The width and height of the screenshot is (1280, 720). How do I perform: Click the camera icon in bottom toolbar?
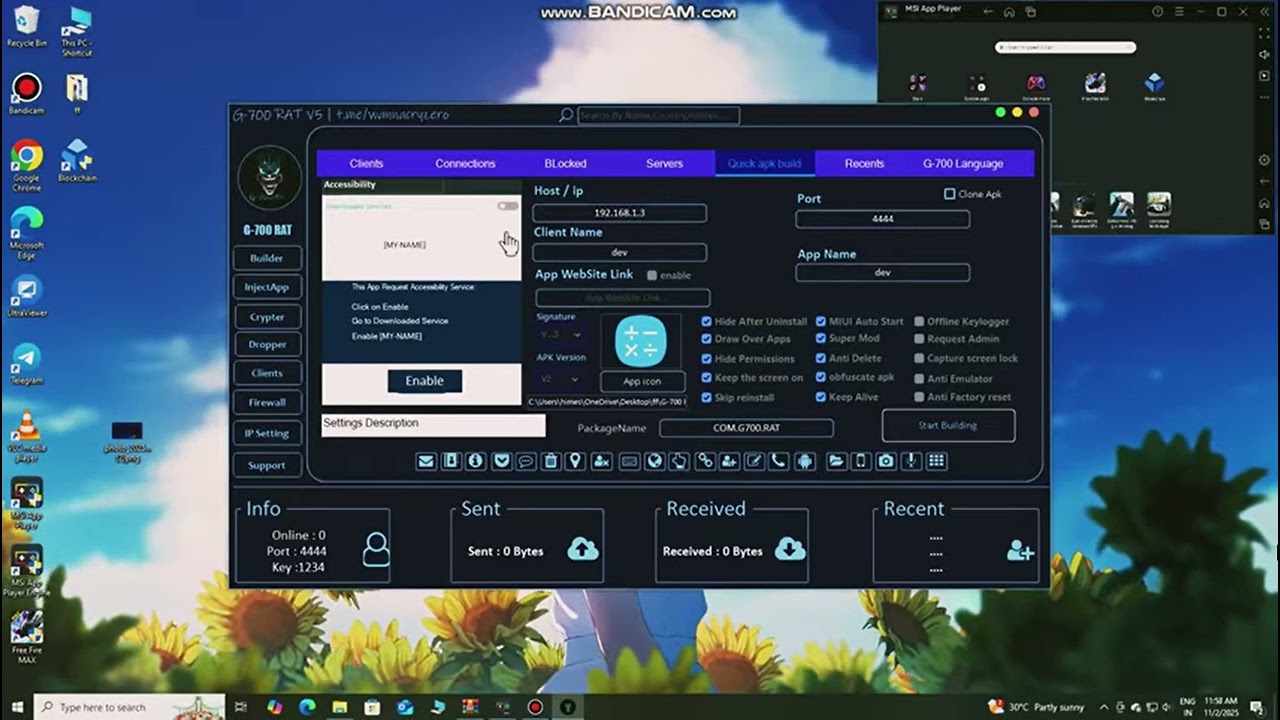click(x=886, y=461)
